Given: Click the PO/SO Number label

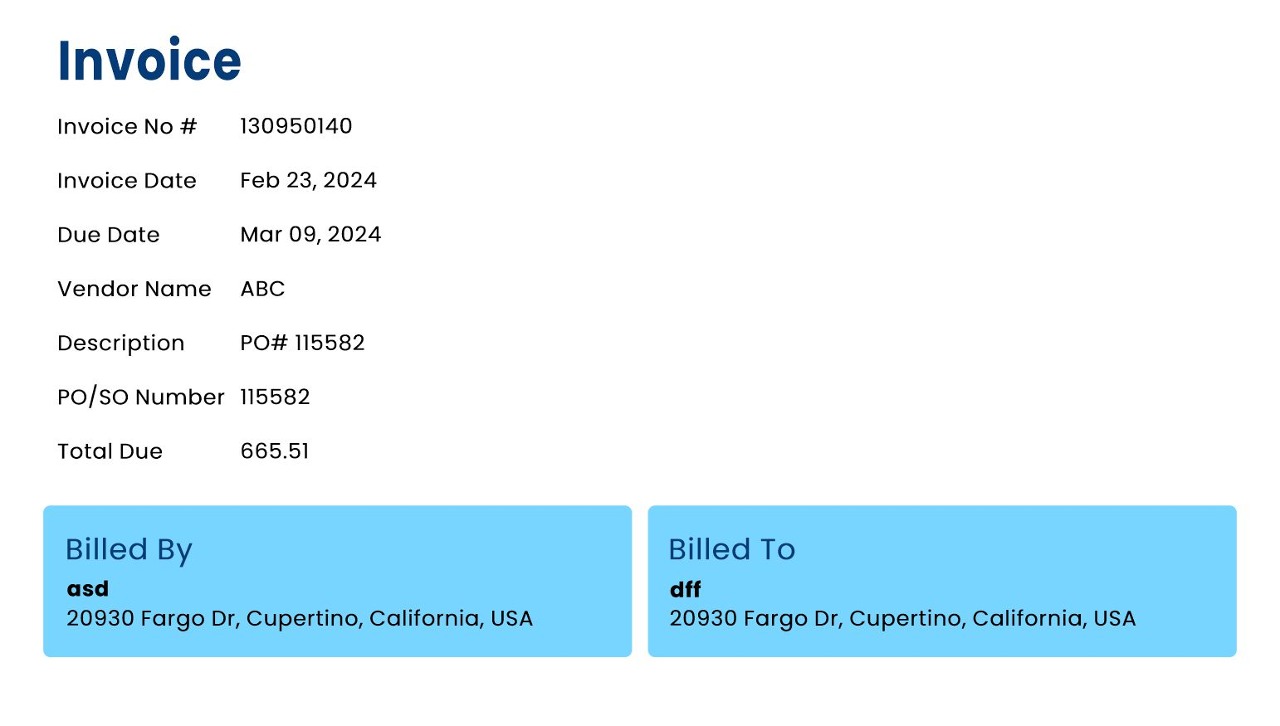Looking at the screenshot, I should pyautogui.click(x=141, y=397).
